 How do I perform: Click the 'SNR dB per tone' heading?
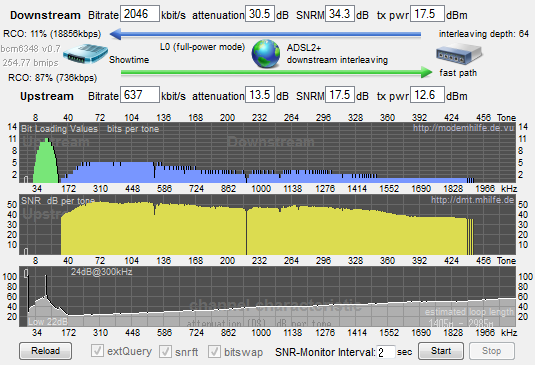pos(58,201)
